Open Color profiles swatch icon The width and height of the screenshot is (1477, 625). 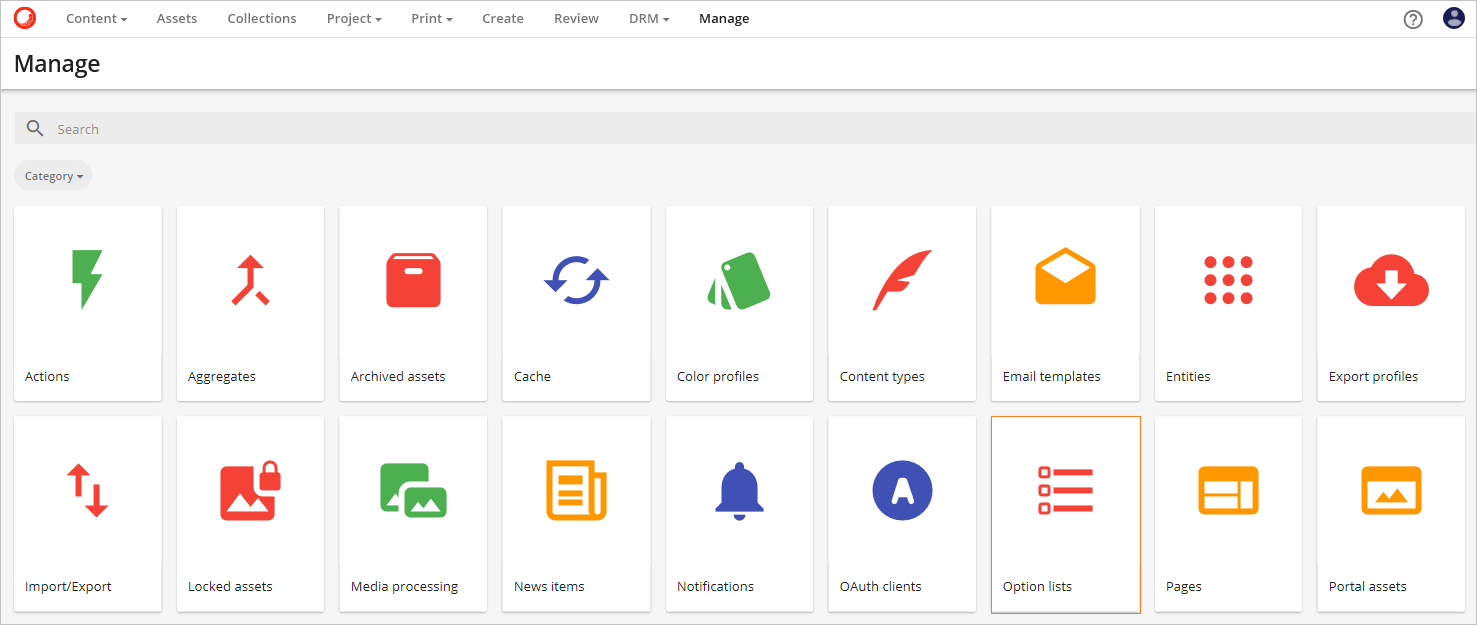[739, 280]
